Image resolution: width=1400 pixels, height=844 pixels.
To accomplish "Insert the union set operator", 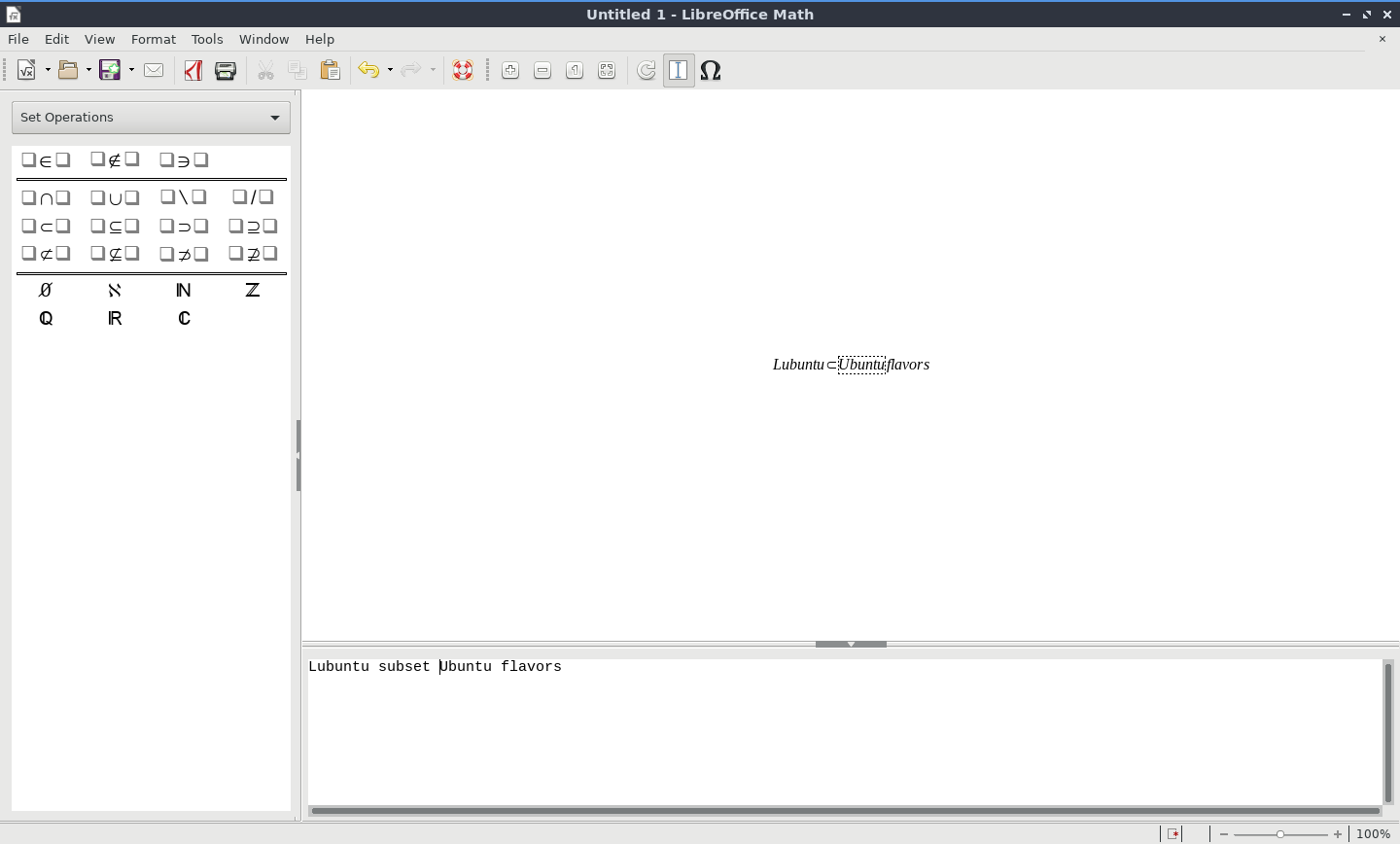I will [115, 198].
